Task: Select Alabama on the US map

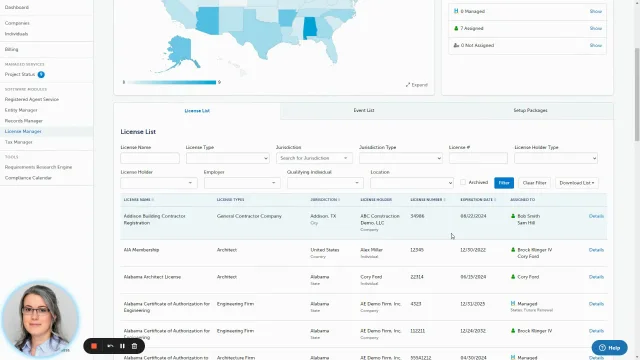Action: pos(310,28)
